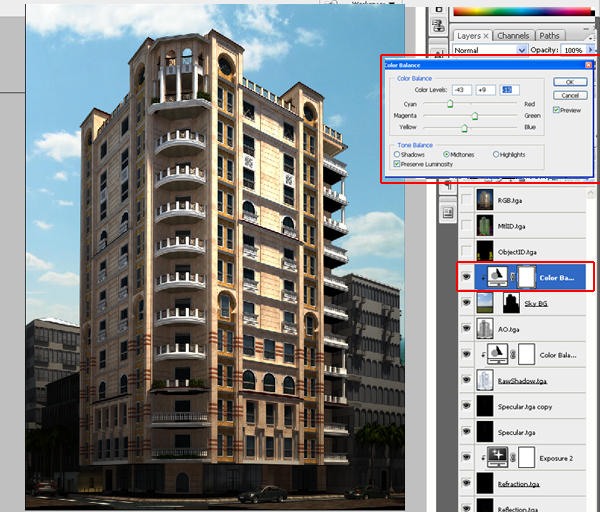The height and width of the screenshot is (512, 600).
Task: Click the Sky BG image thumbnail
Action: pos(485,303)
